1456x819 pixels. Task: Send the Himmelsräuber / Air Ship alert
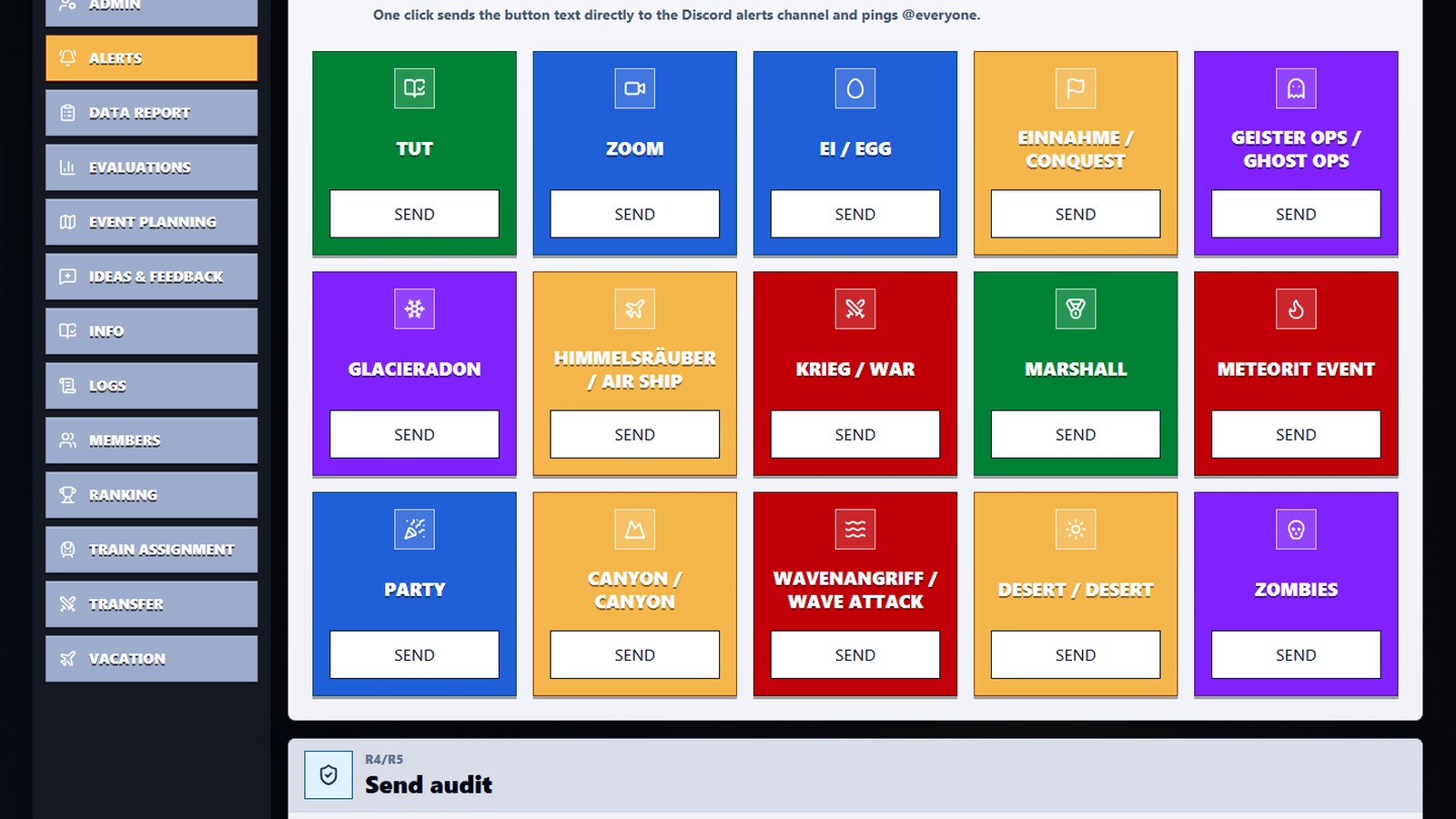634,434
